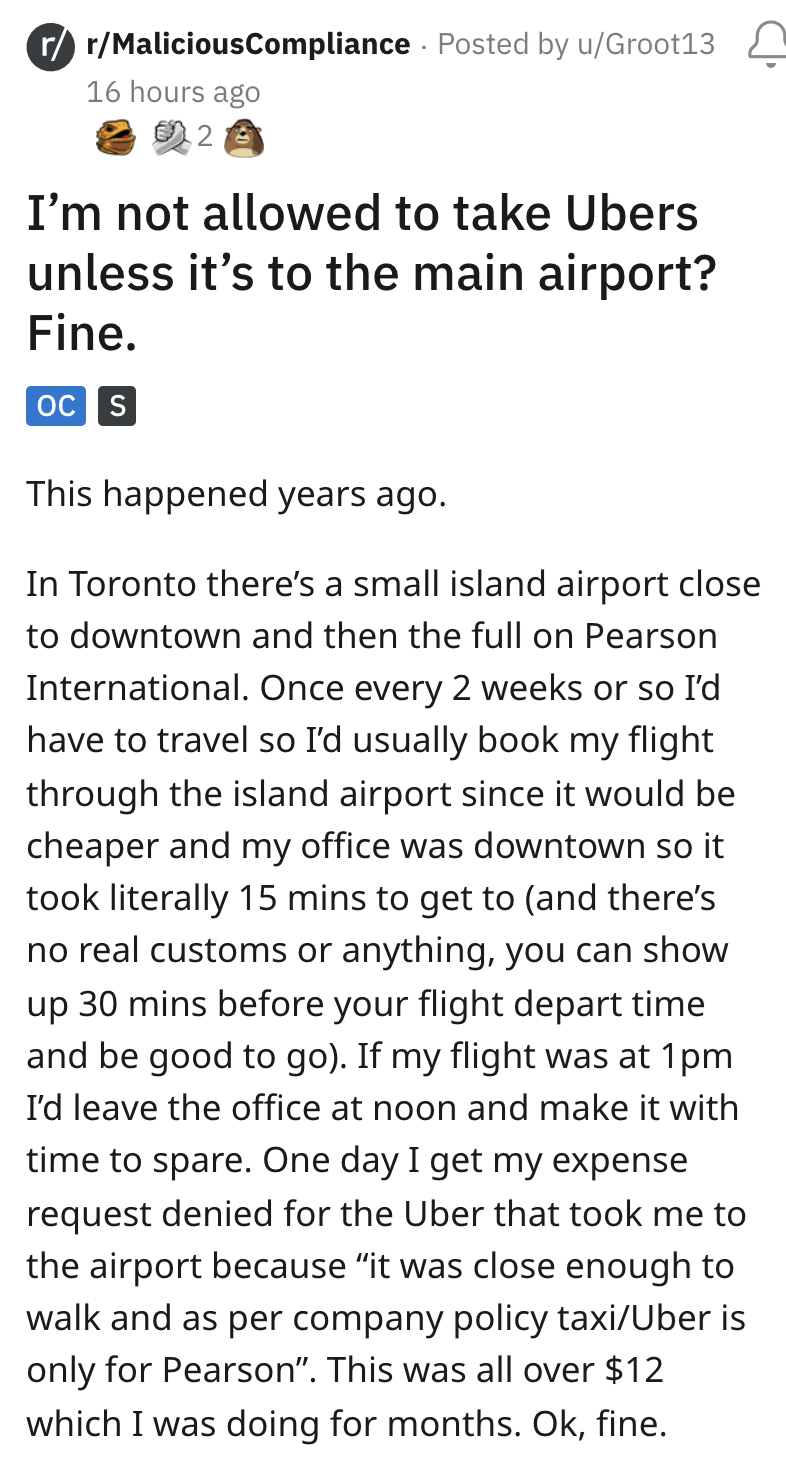This screenshot has height=1466, width=786.
Task: Click the brown bear award icon
Action: (x=244, y=137)
